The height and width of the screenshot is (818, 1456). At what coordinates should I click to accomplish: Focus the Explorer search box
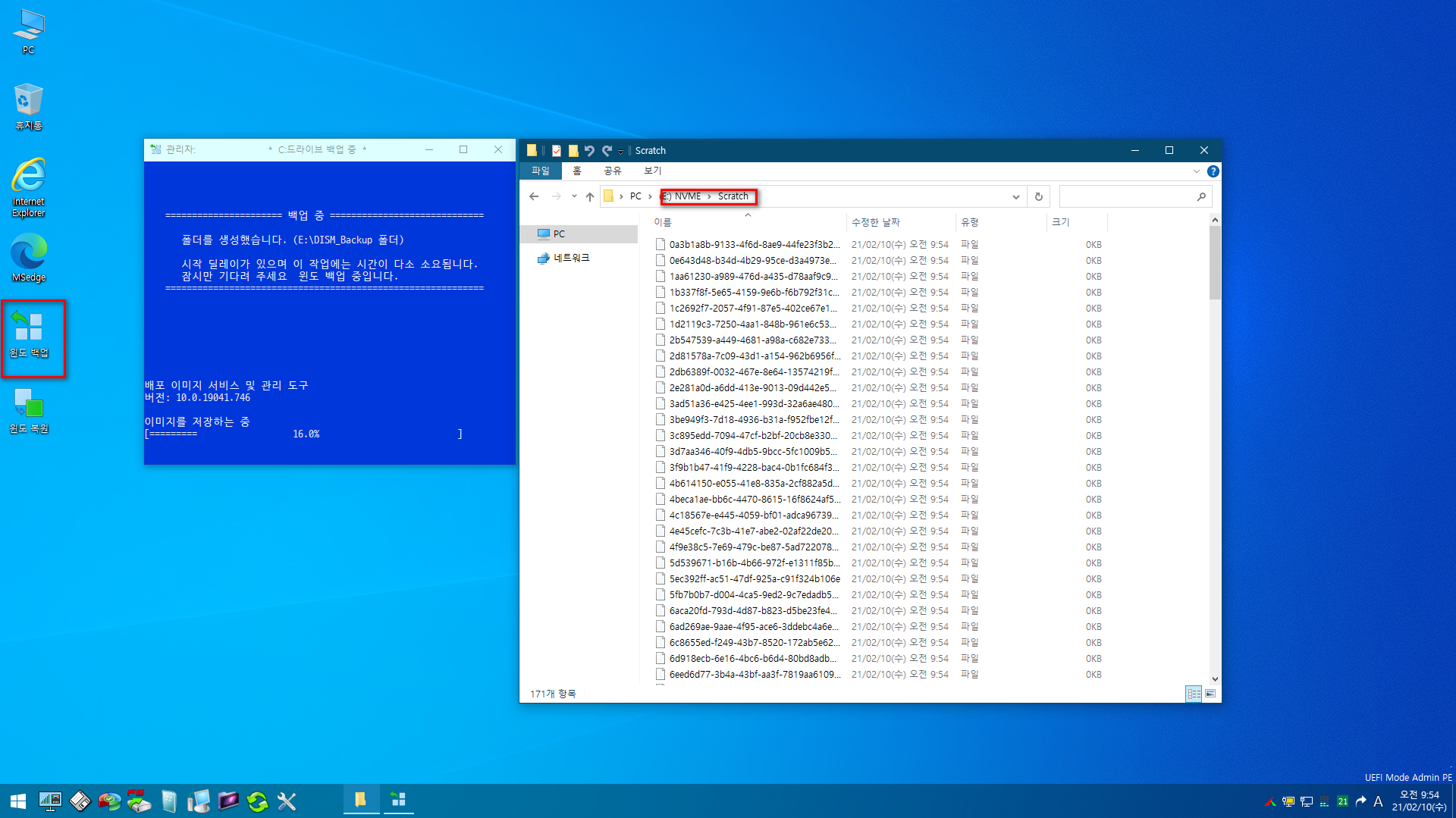tap(1135, 196)
